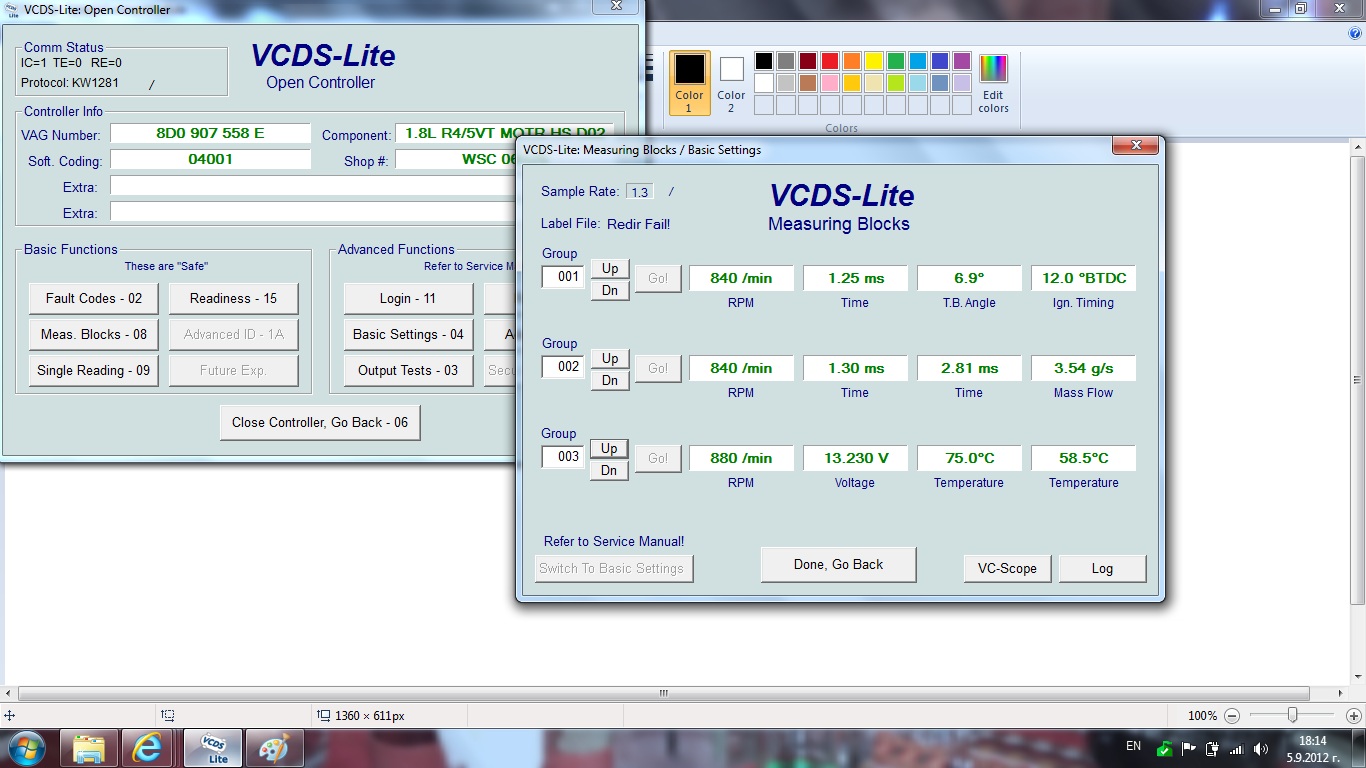The width and height of the screenshot is (1366, 768).
Task: Click the Group 001 number field
Action: click(x=563, y=277)
